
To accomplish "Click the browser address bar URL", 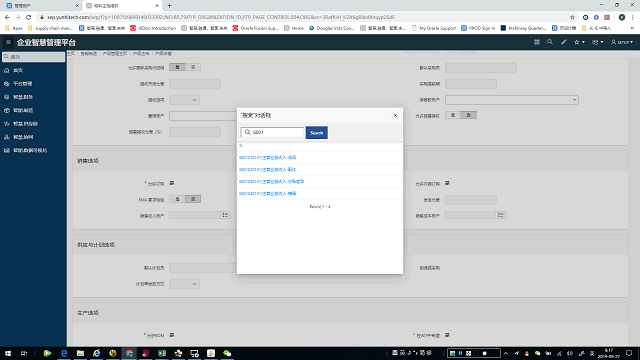I will pos(220,17).
